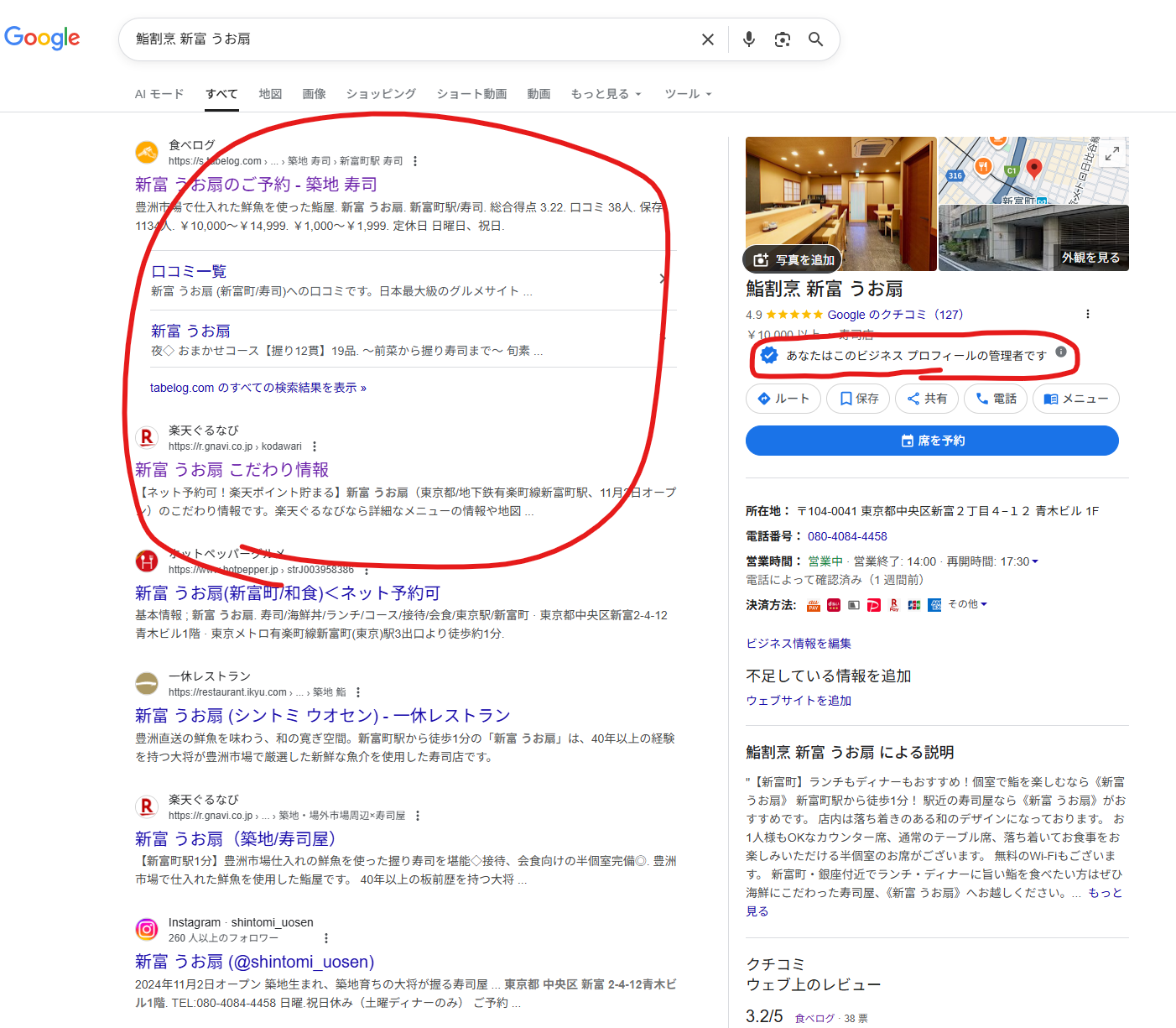Open the ツール dropdown
Screen dimensions: 1176x1028
(x=687, y=93)
